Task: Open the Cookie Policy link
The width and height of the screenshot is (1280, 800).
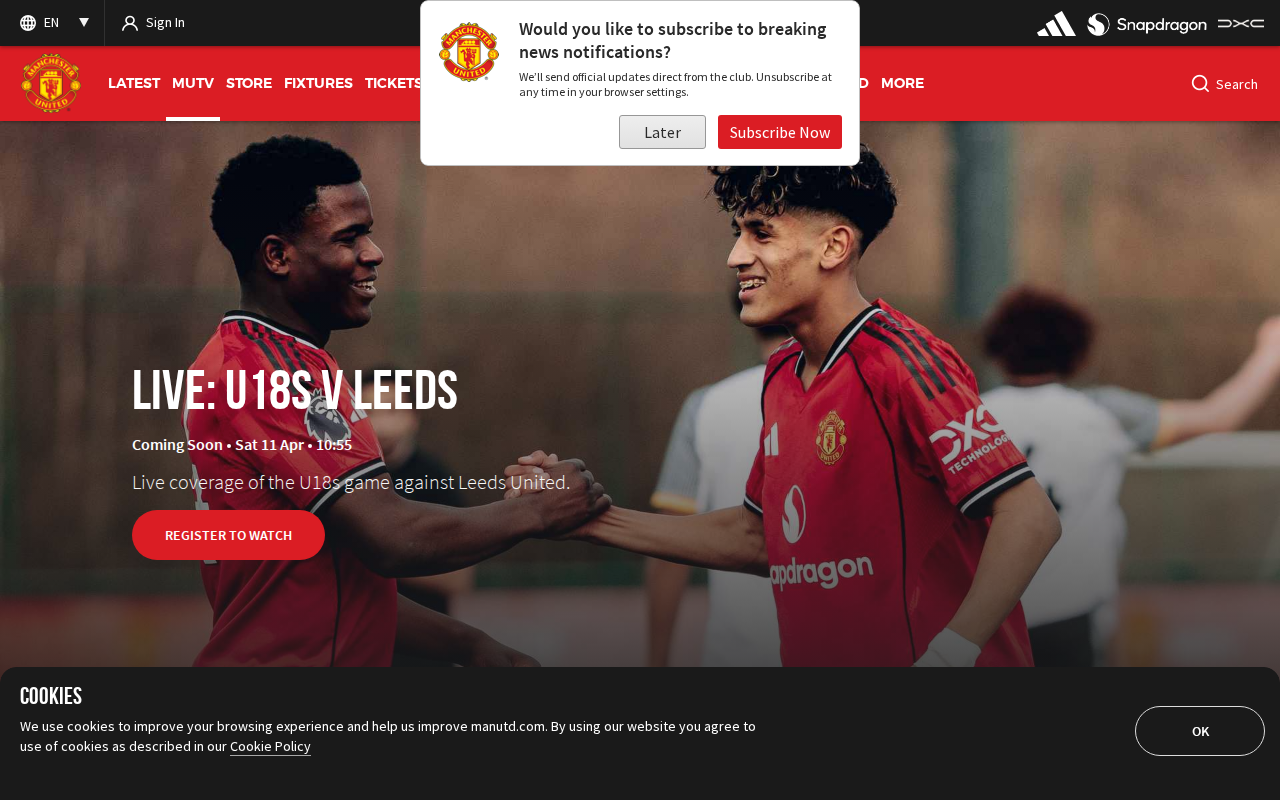Action: (x=270, y=746)
